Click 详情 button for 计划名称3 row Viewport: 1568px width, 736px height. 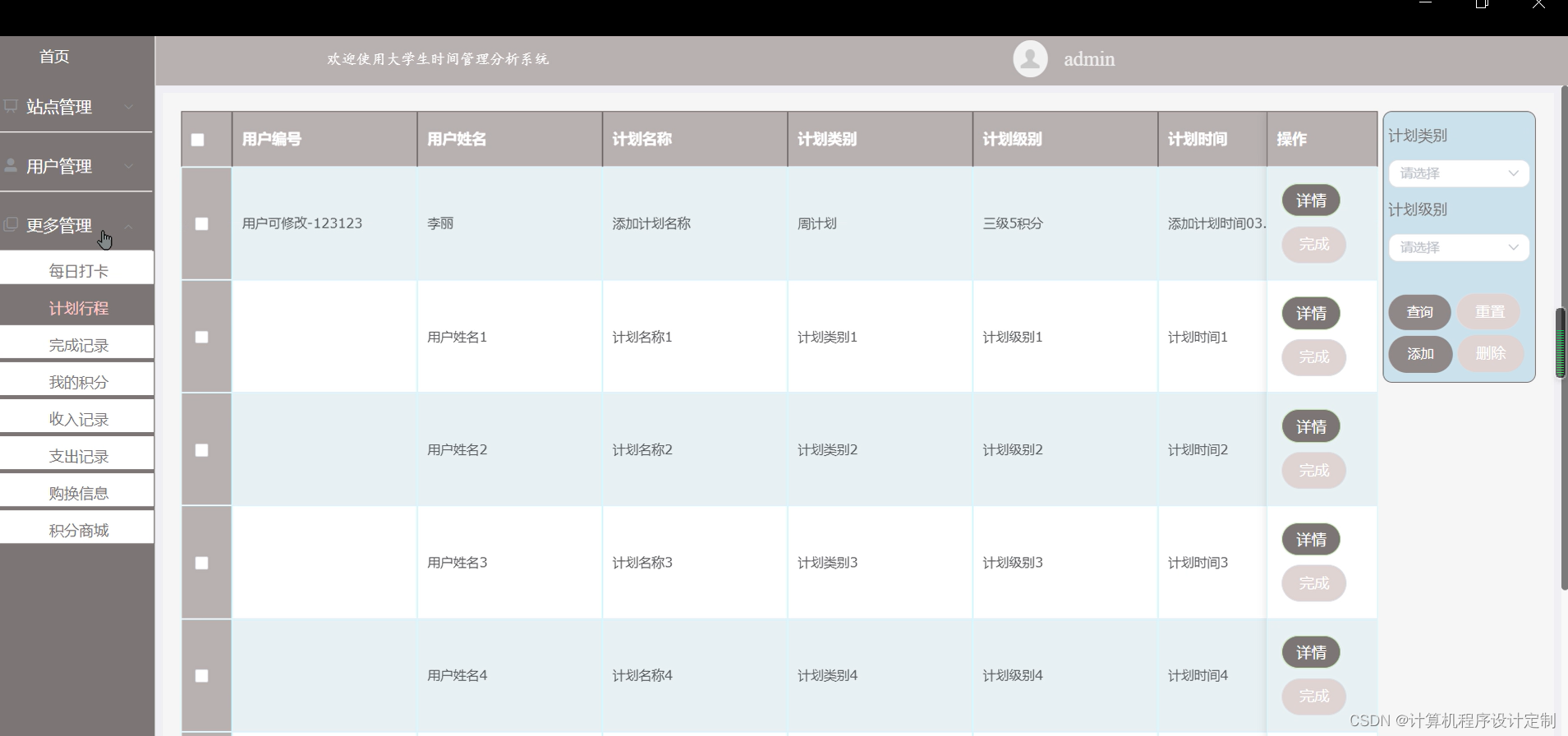1311,540
